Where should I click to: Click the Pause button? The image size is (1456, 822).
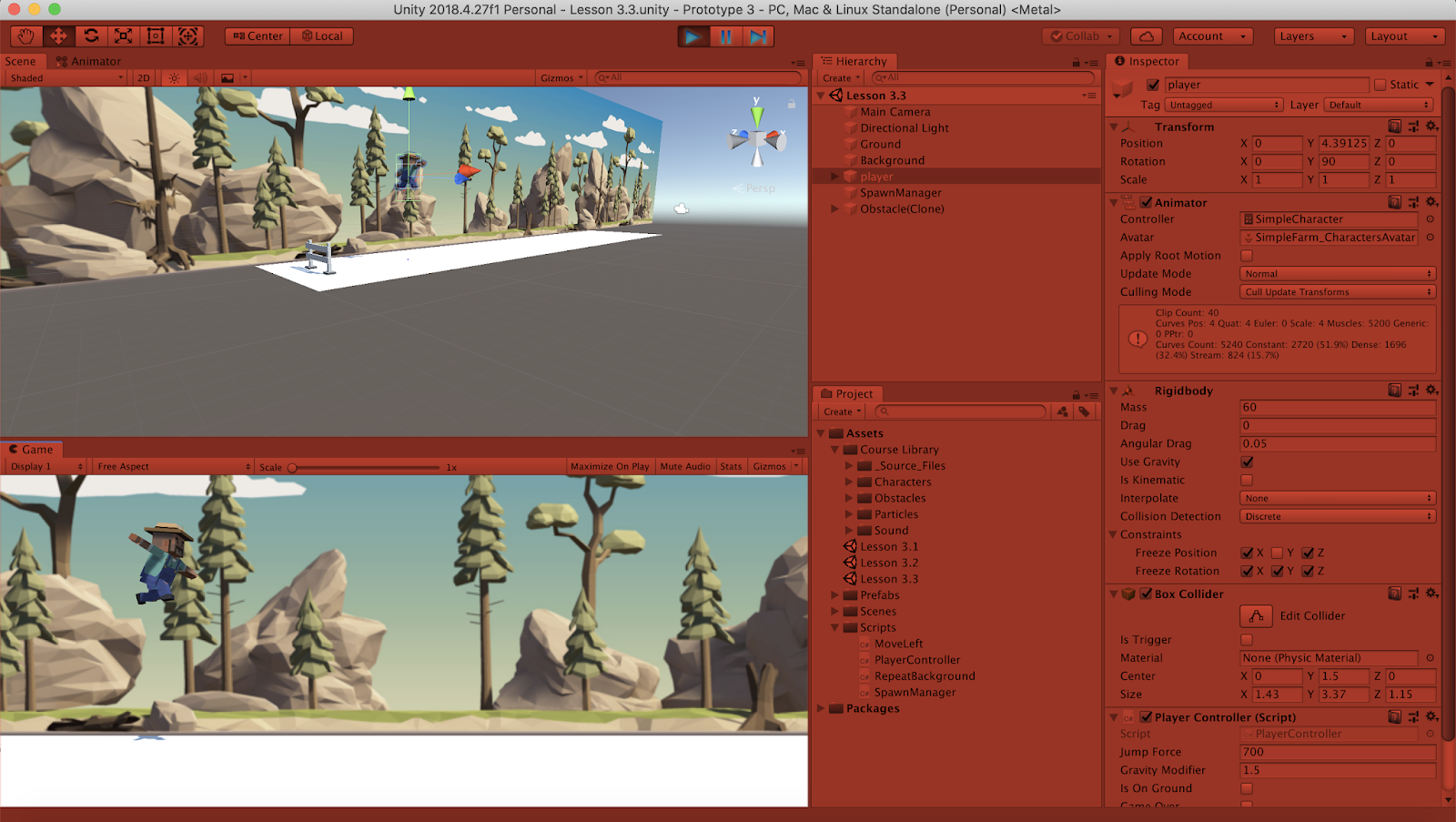pyautogui.click(x=726, y=36)
